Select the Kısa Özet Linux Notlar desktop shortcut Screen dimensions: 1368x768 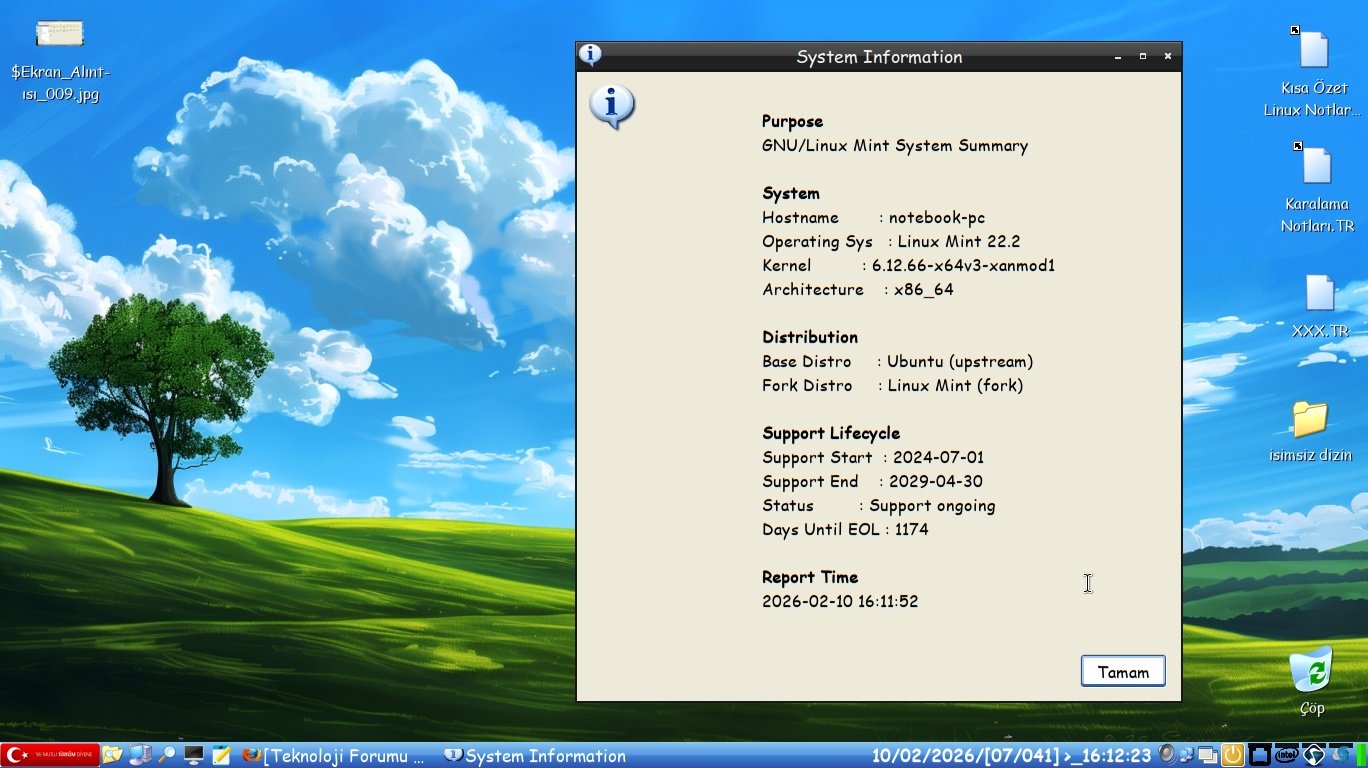[1312, 72]
